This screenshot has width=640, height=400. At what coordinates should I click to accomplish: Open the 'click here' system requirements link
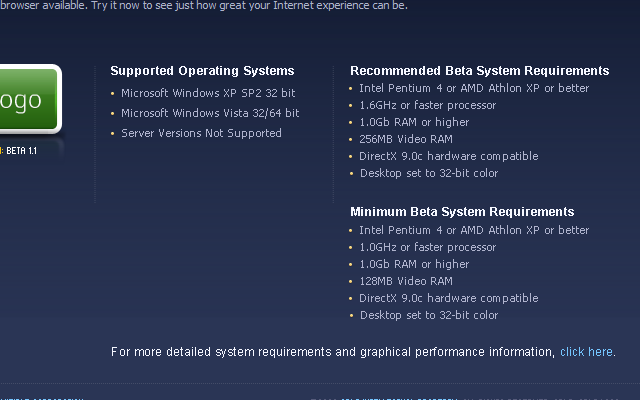pos(586,352)
